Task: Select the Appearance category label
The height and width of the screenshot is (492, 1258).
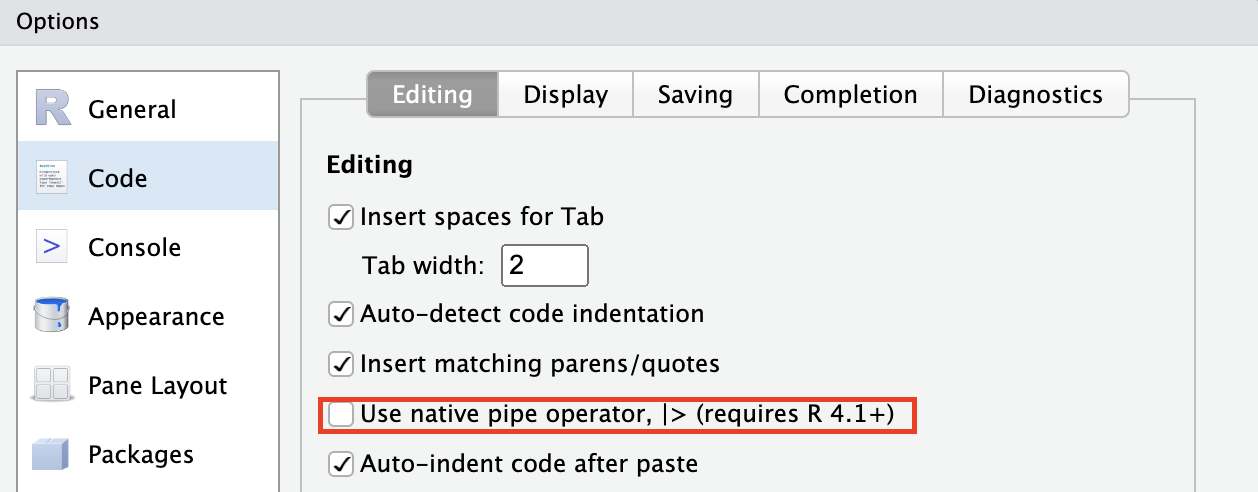Action: [x=156, y=316]
